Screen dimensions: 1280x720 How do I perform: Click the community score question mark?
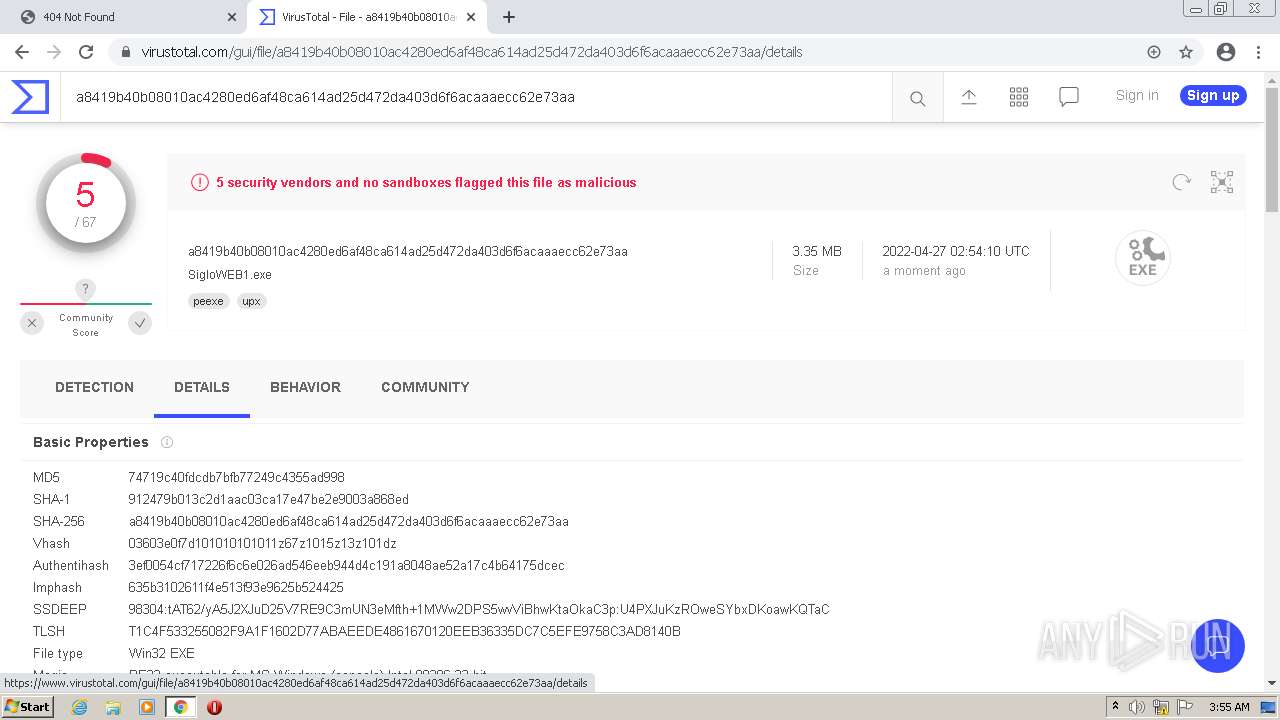[85, 289]
